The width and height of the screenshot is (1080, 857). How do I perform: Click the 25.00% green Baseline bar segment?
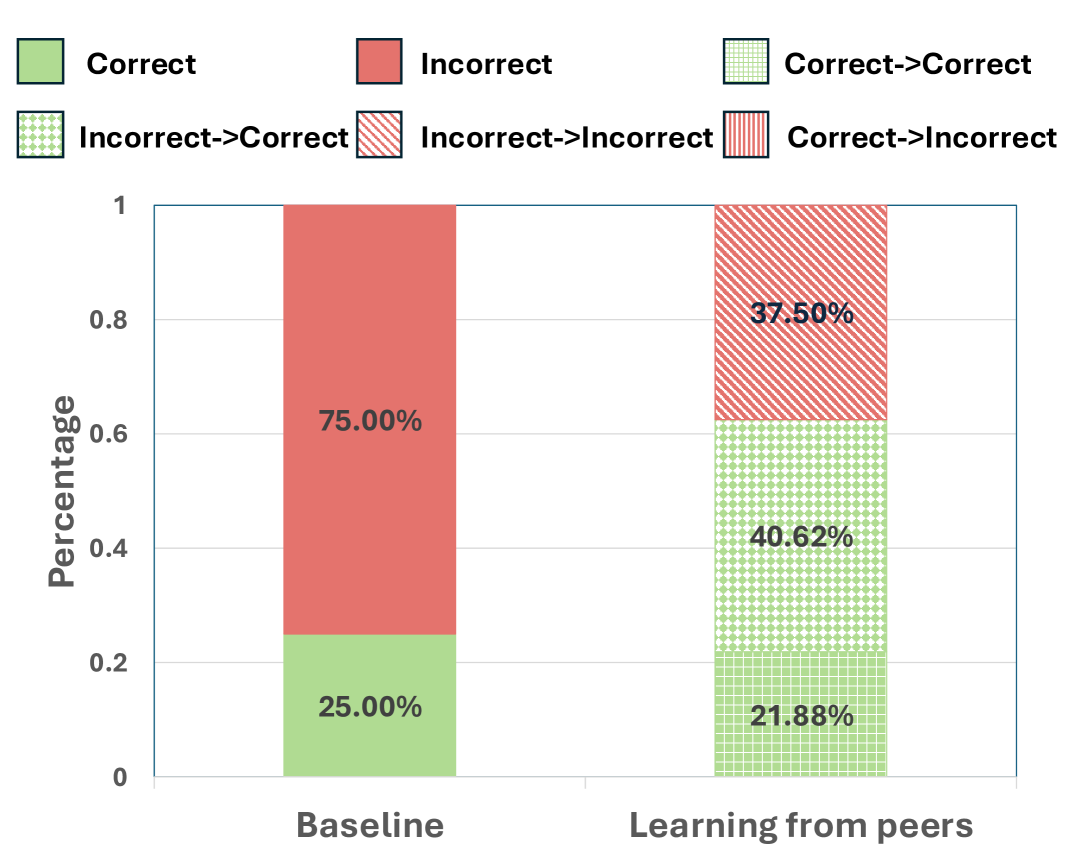coord(370,706)
